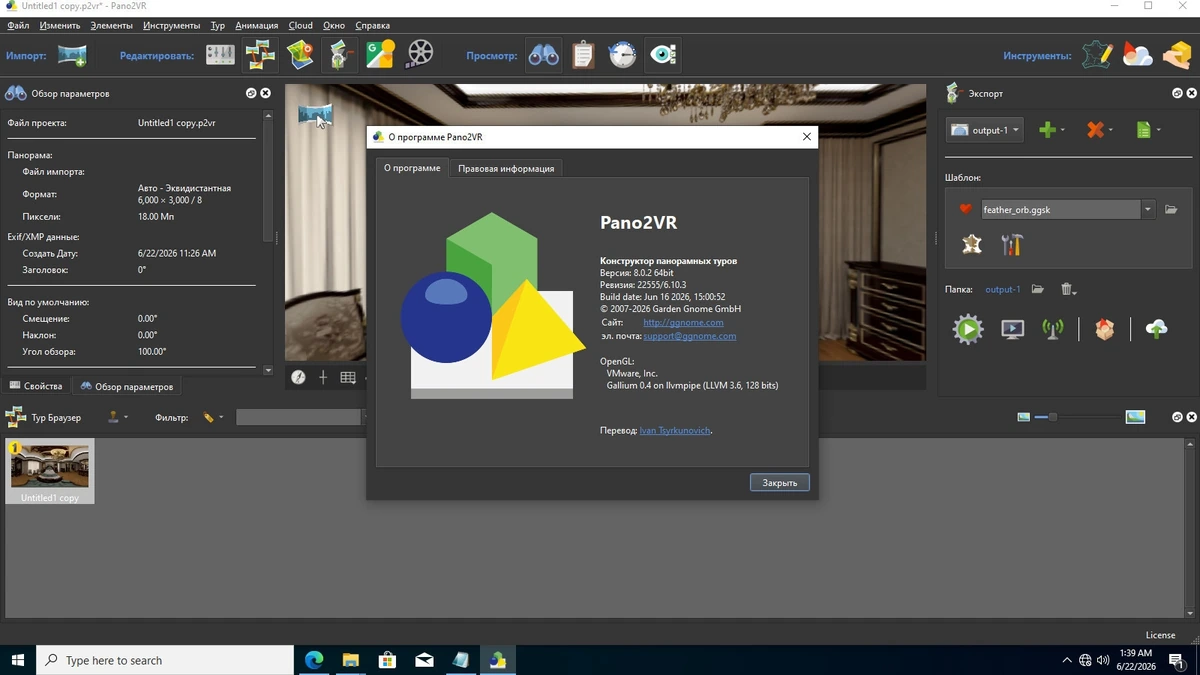The image size is (1200, 675).
Task: Click the folder icon next to template field
Action: 1171,209
